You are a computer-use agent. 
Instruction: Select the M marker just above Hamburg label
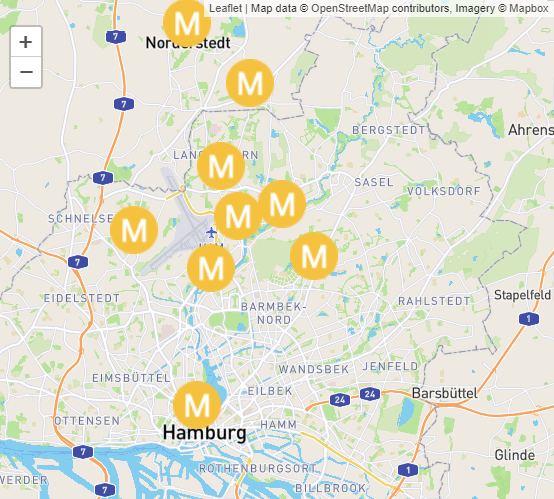[197, 405]
